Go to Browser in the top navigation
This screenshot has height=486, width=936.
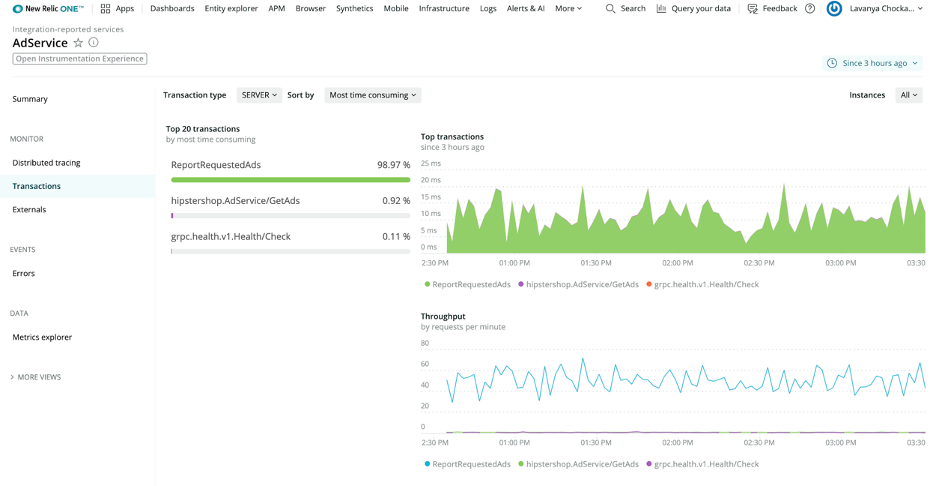point(310,8)
